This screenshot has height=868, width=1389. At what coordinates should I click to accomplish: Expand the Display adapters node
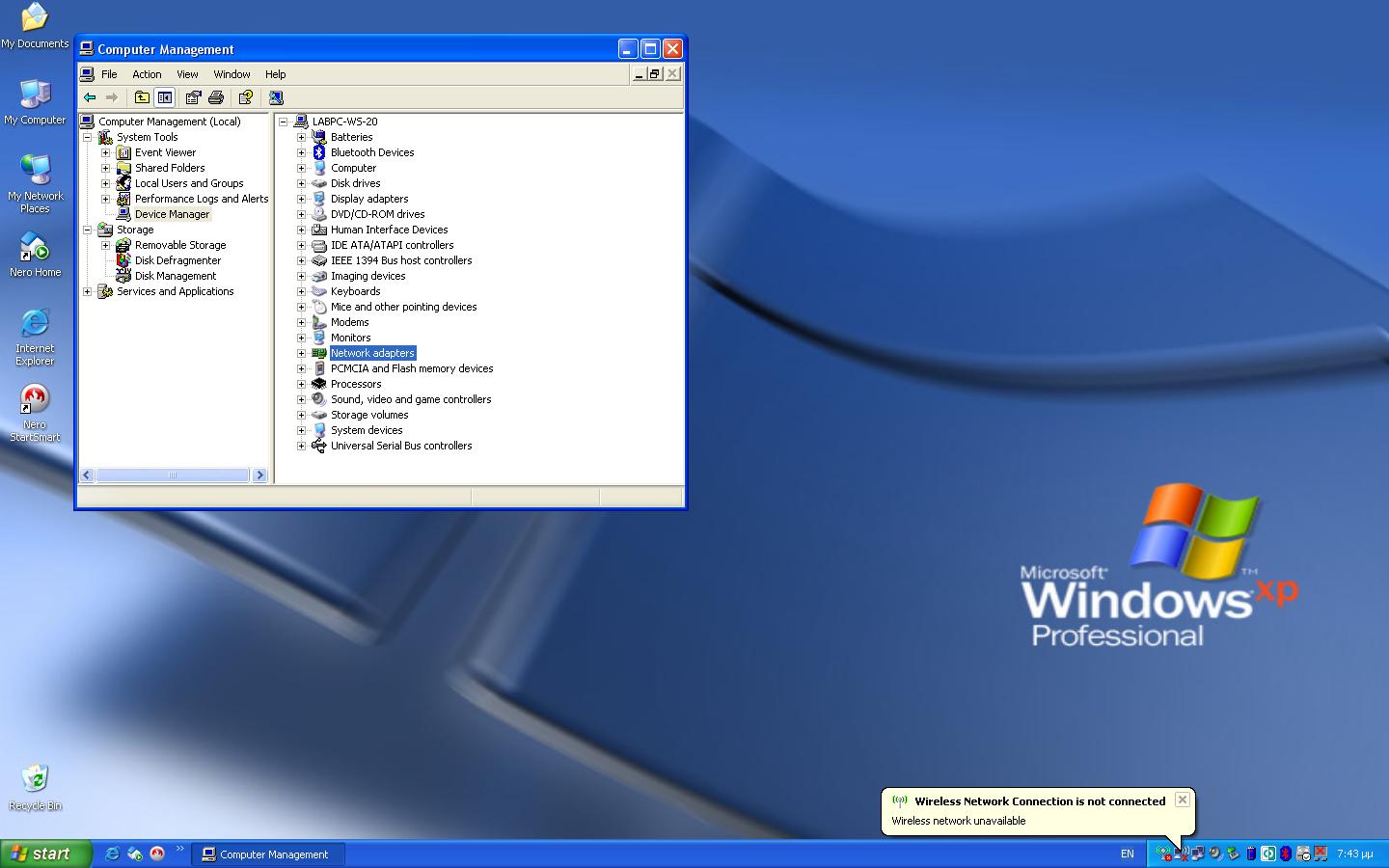tap(301, 199)
